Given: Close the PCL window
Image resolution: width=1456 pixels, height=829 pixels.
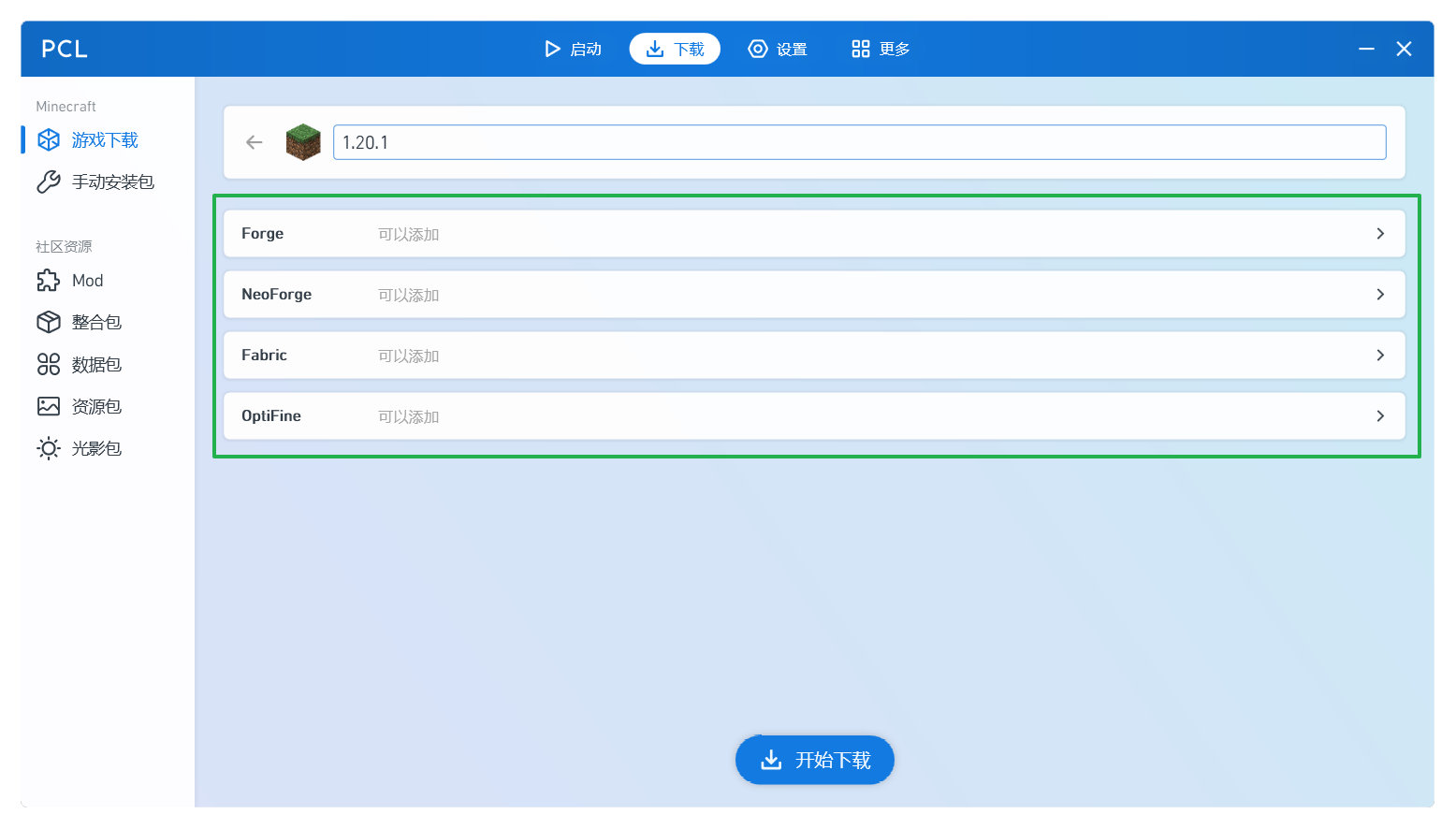Looking at the screenshot, I should click(1404, 49).
